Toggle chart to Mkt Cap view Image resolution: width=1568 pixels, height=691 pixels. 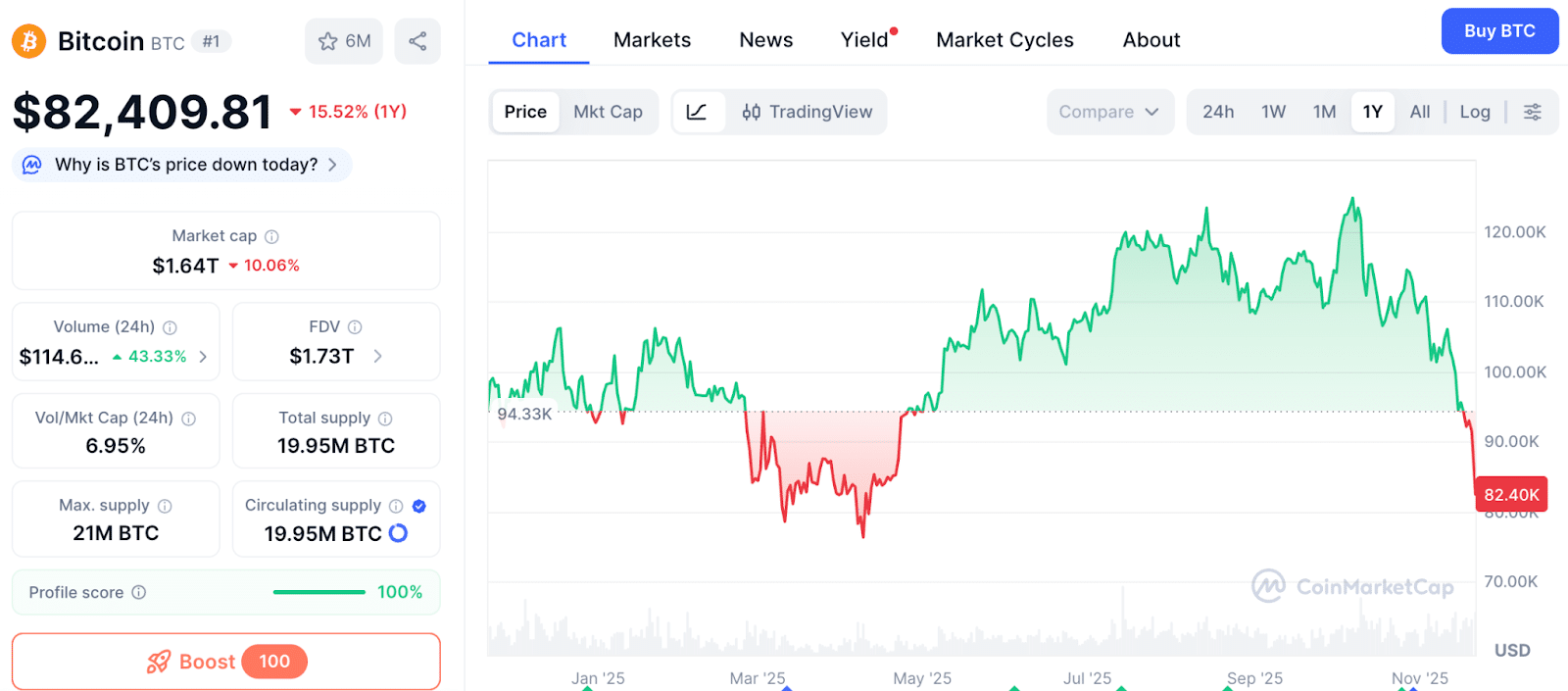[x=608, y=112]
